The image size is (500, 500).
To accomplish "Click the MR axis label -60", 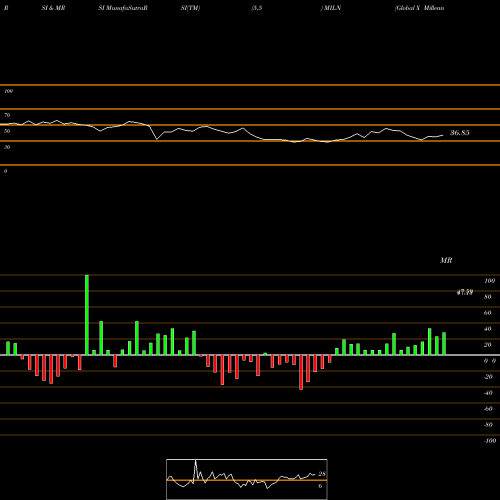I will [x=488, y=409].
